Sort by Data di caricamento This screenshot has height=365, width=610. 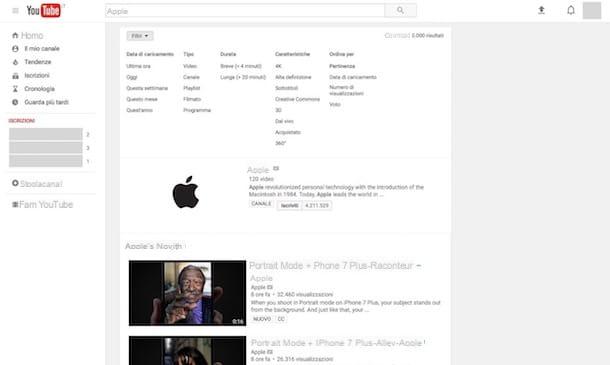353,77
